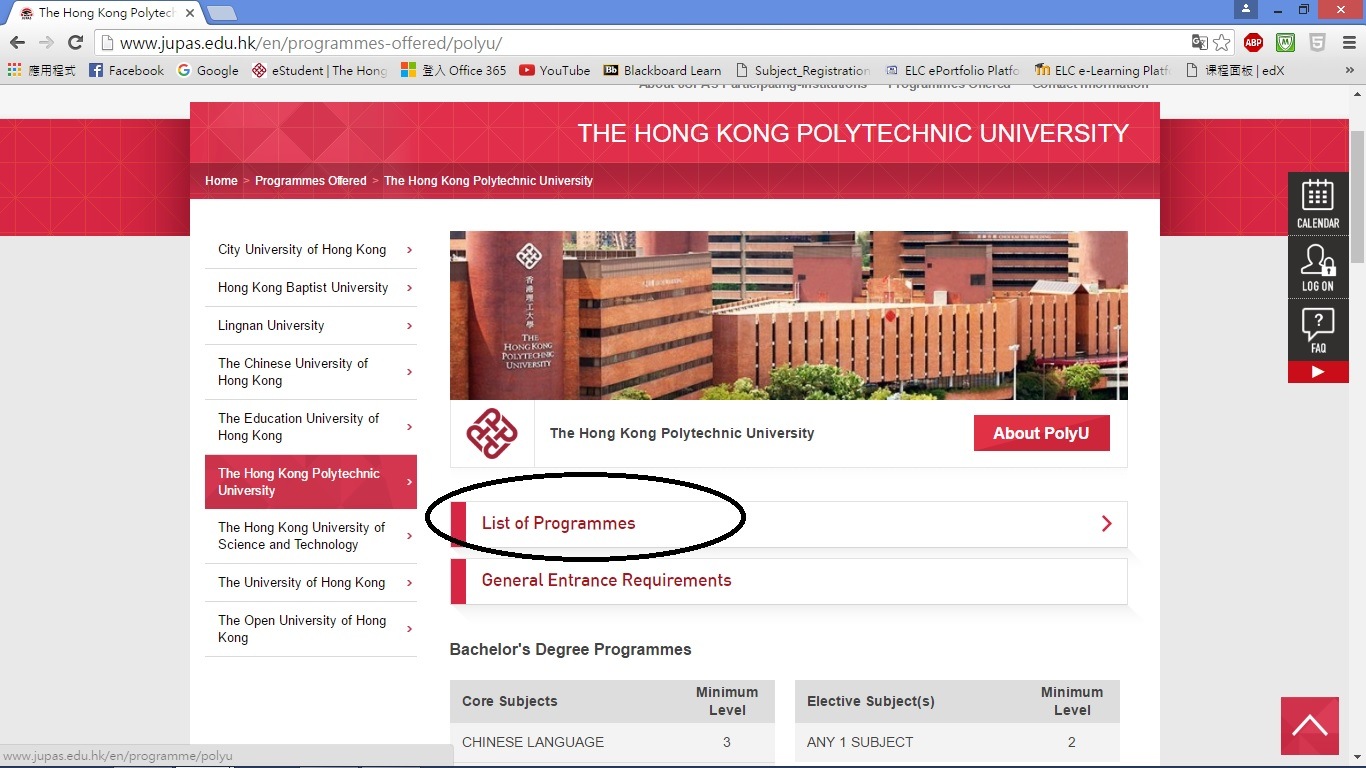
Task: Click the PolyU campus banner image
Action: click(789, 316)
